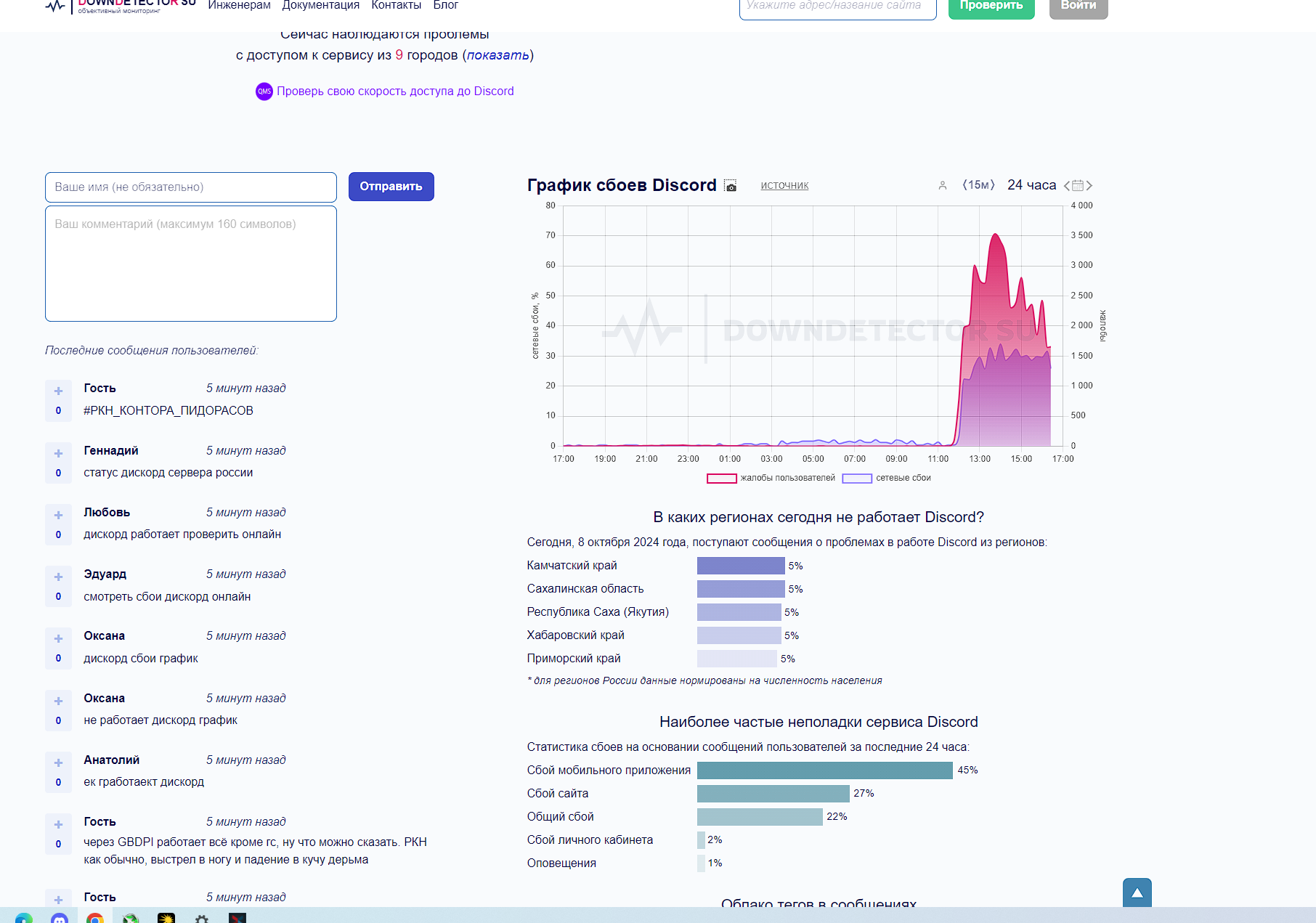Viewport: 1316px width, 923px height.
Task: Click the user icon above the chart
Action: 943,185
